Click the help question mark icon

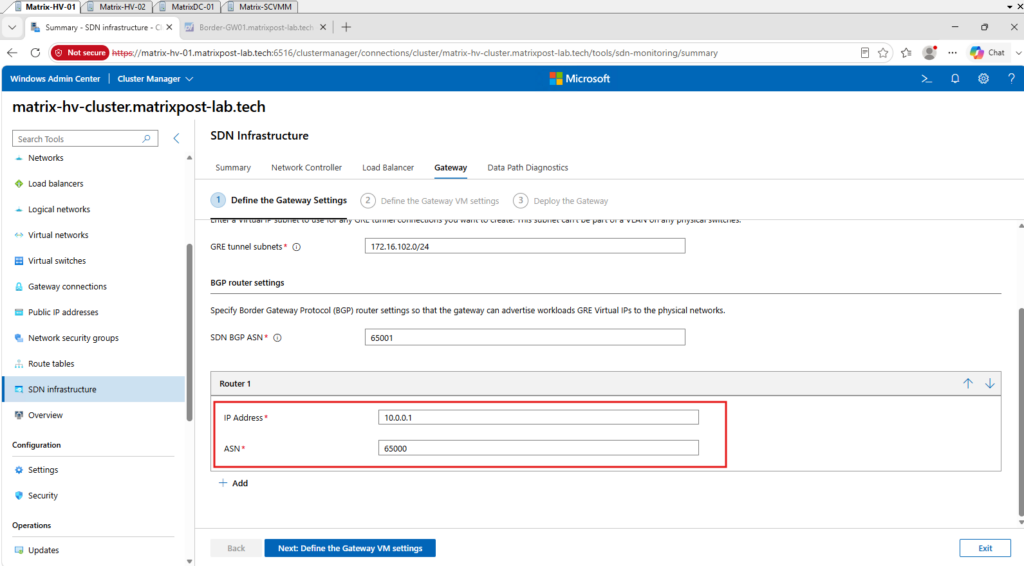pos(1011,79)
